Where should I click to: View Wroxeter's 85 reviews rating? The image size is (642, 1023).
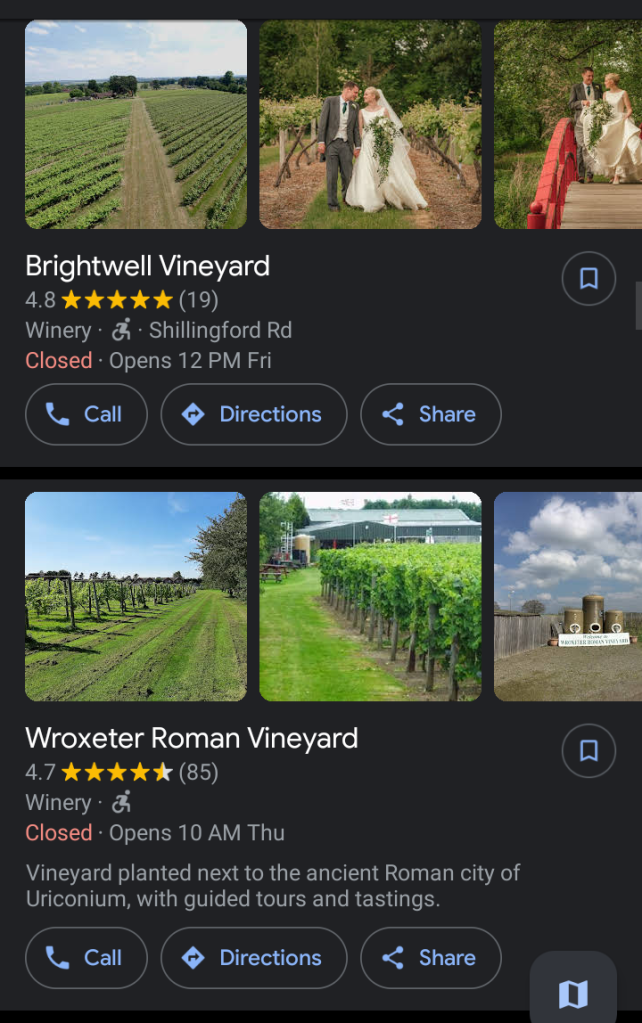198,771
